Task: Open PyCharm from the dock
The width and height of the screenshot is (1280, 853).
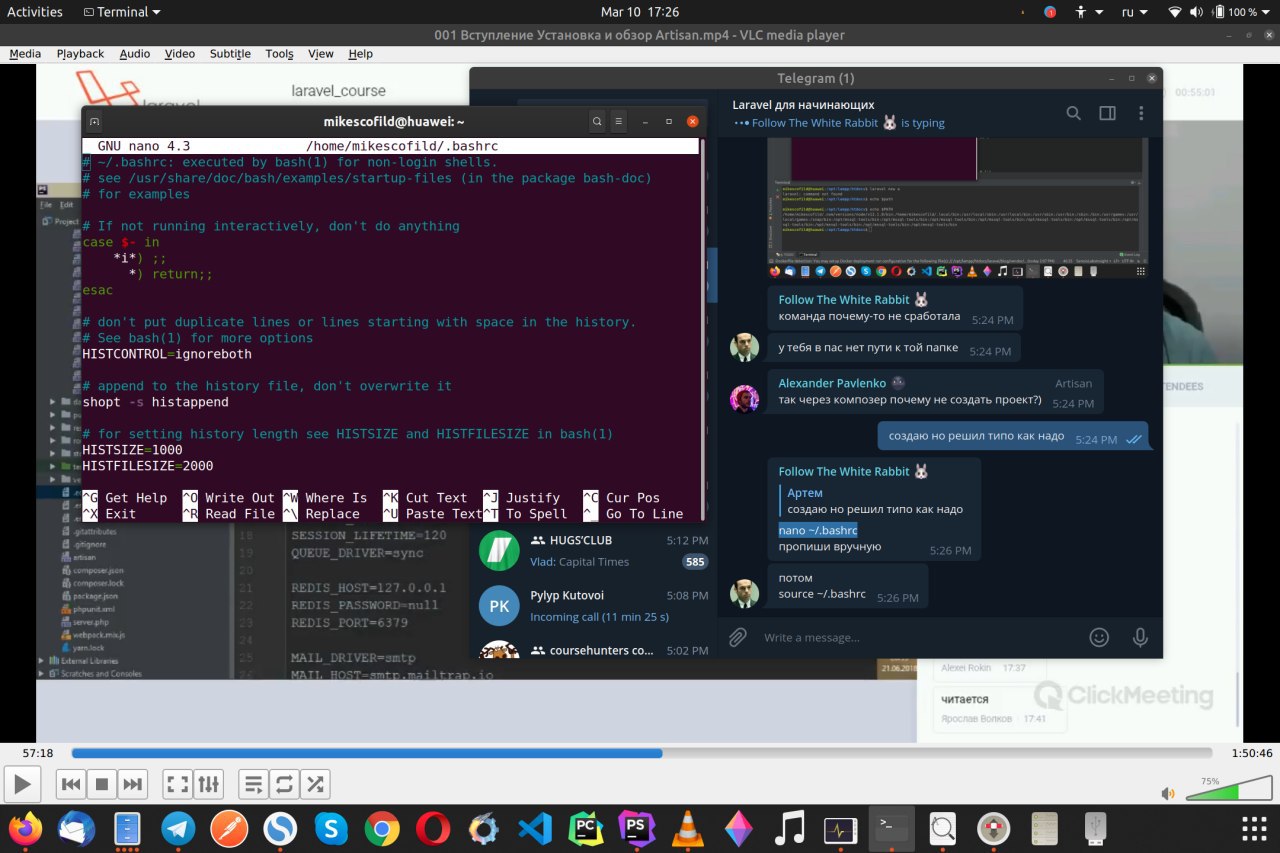Action: 586,828
